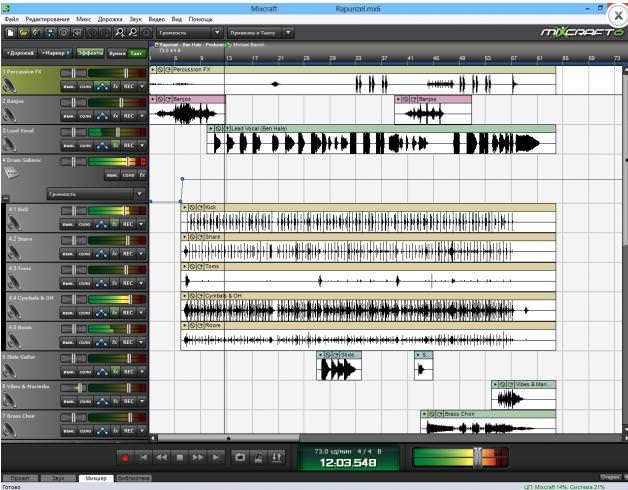Click the punch in/out transport icon
The image size is (628, 490).
tap(276, 457)
